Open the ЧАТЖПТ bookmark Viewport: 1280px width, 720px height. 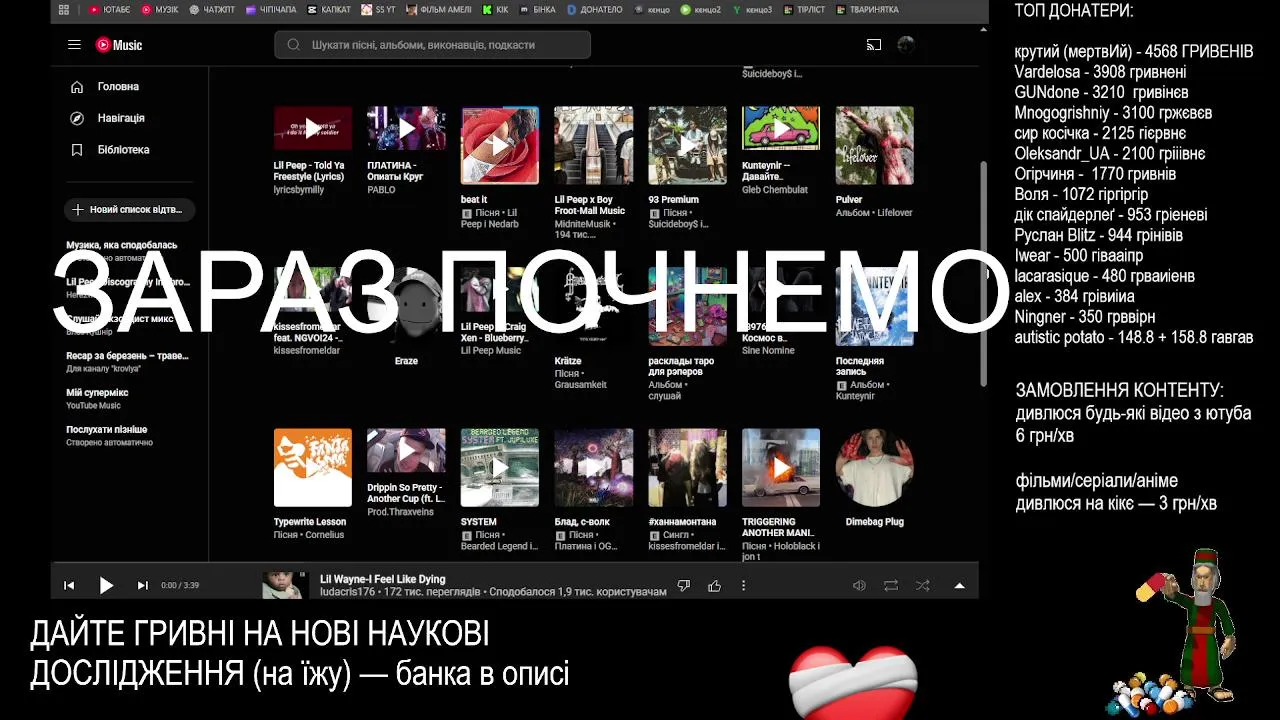213,10
